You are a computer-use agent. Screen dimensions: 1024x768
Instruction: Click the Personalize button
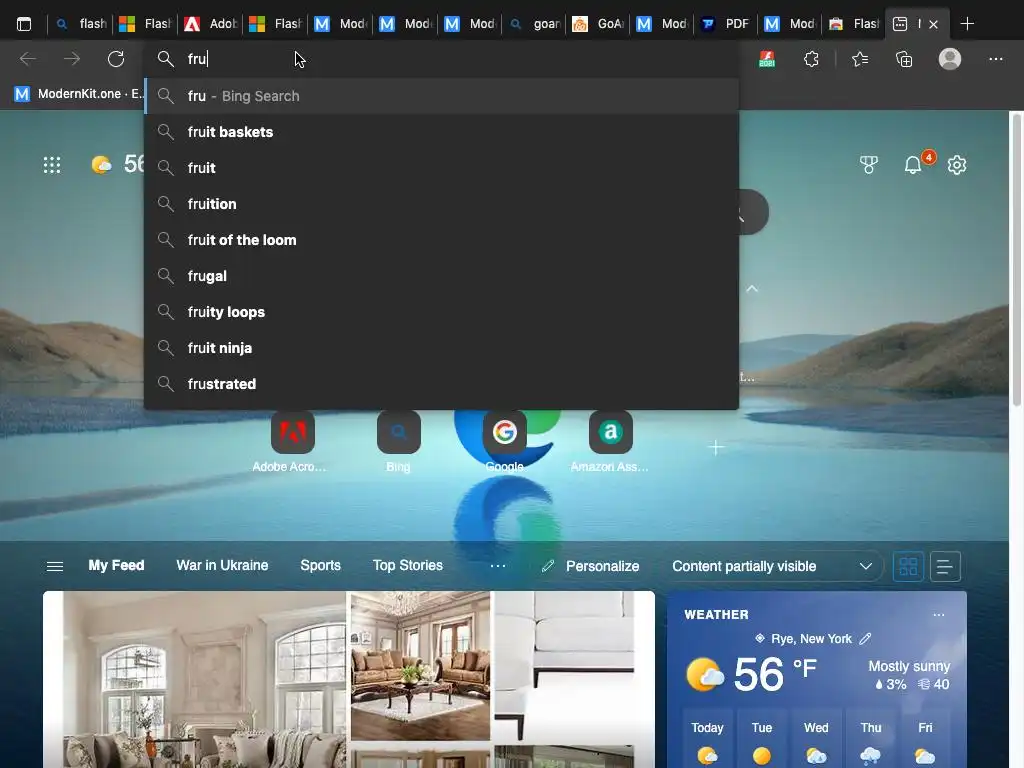pyautogui.click(x=590, y=566)
